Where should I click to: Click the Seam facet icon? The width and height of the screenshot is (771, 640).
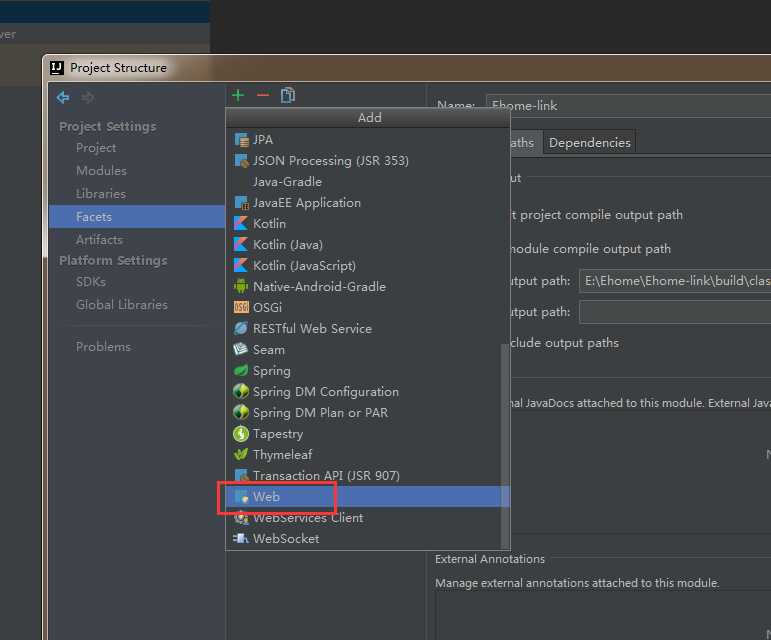pos(241,349)
